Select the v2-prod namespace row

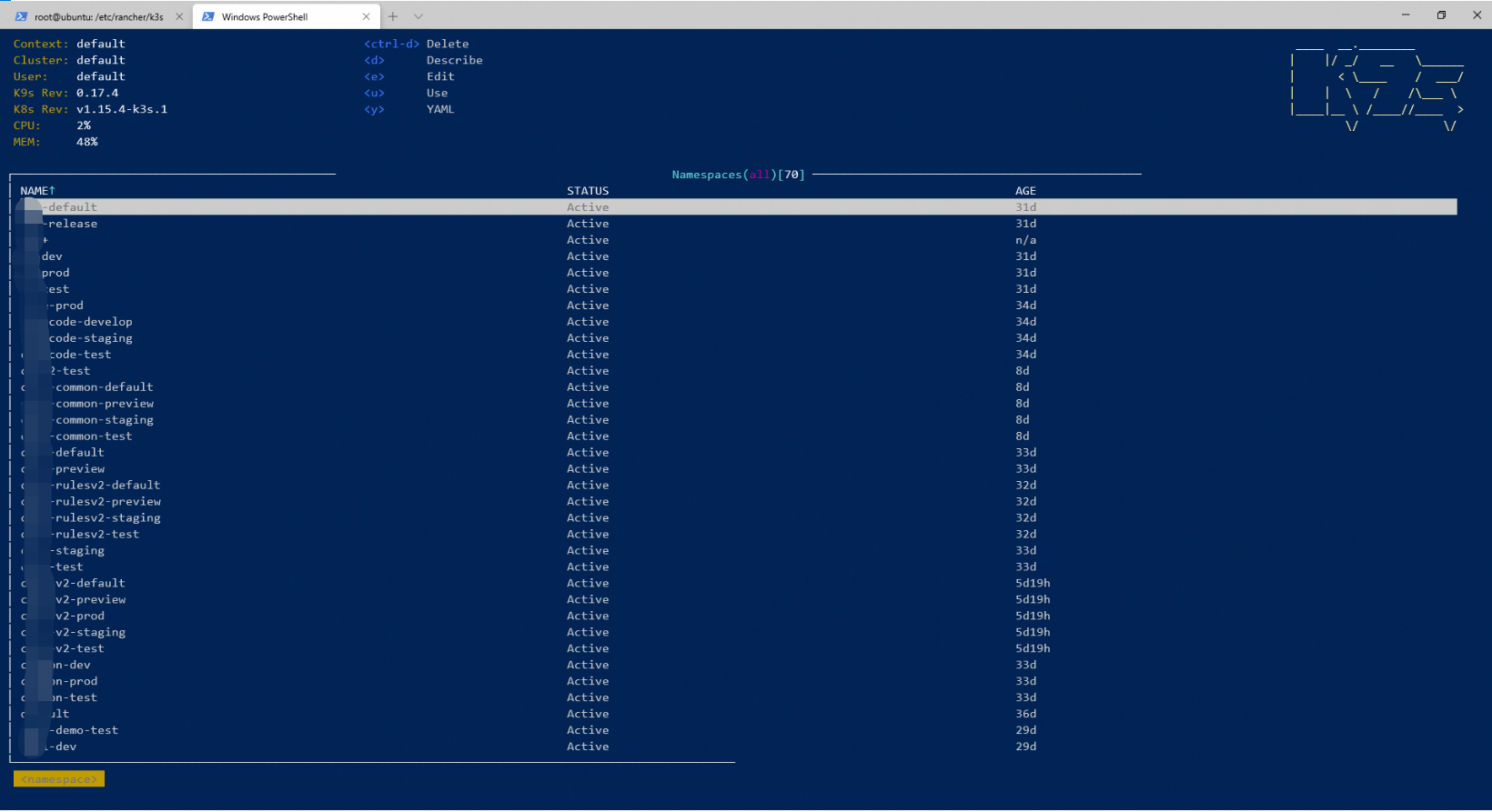pos(737,617)
